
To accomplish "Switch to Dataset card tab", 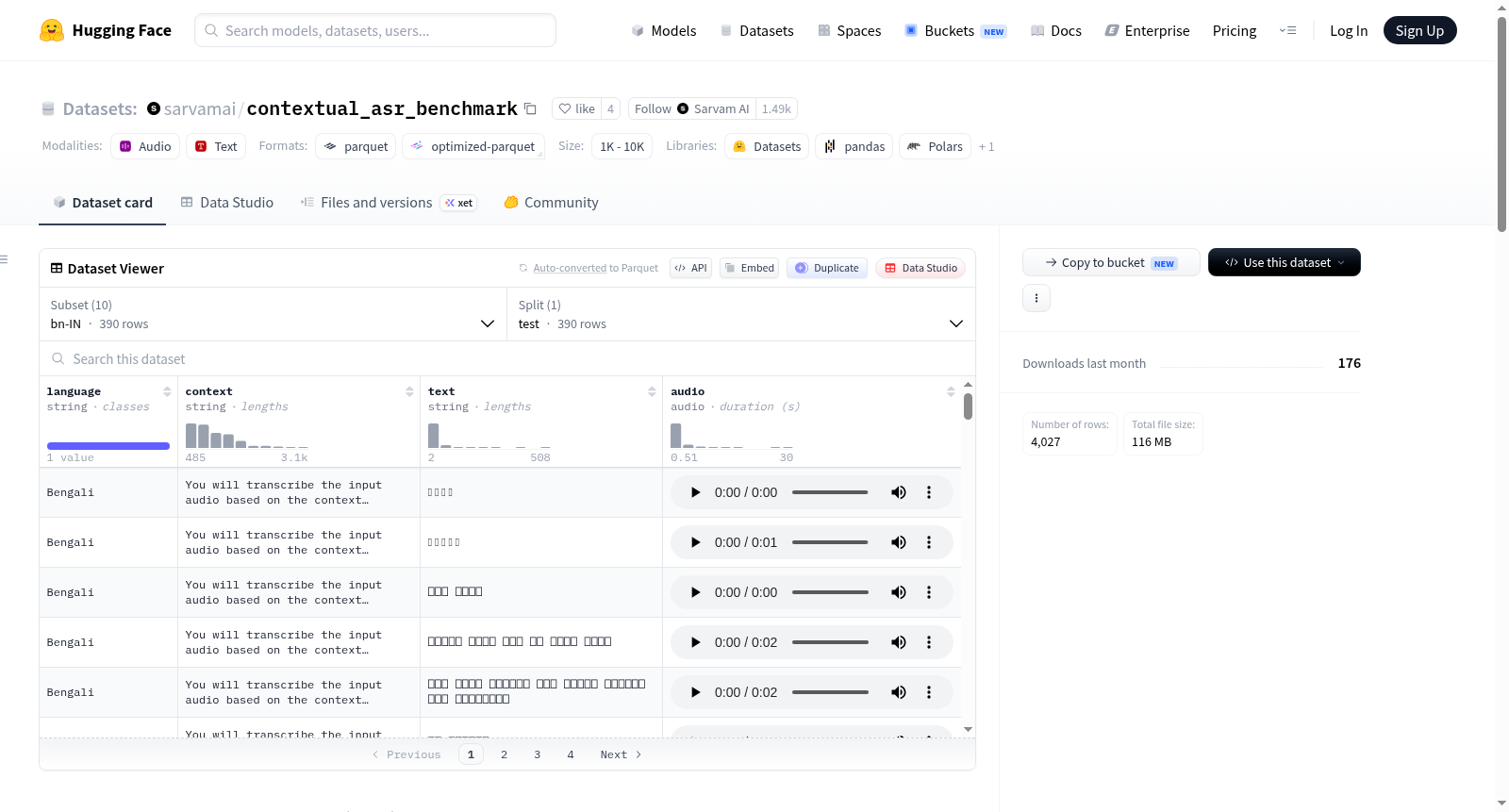I will [102, 203].
